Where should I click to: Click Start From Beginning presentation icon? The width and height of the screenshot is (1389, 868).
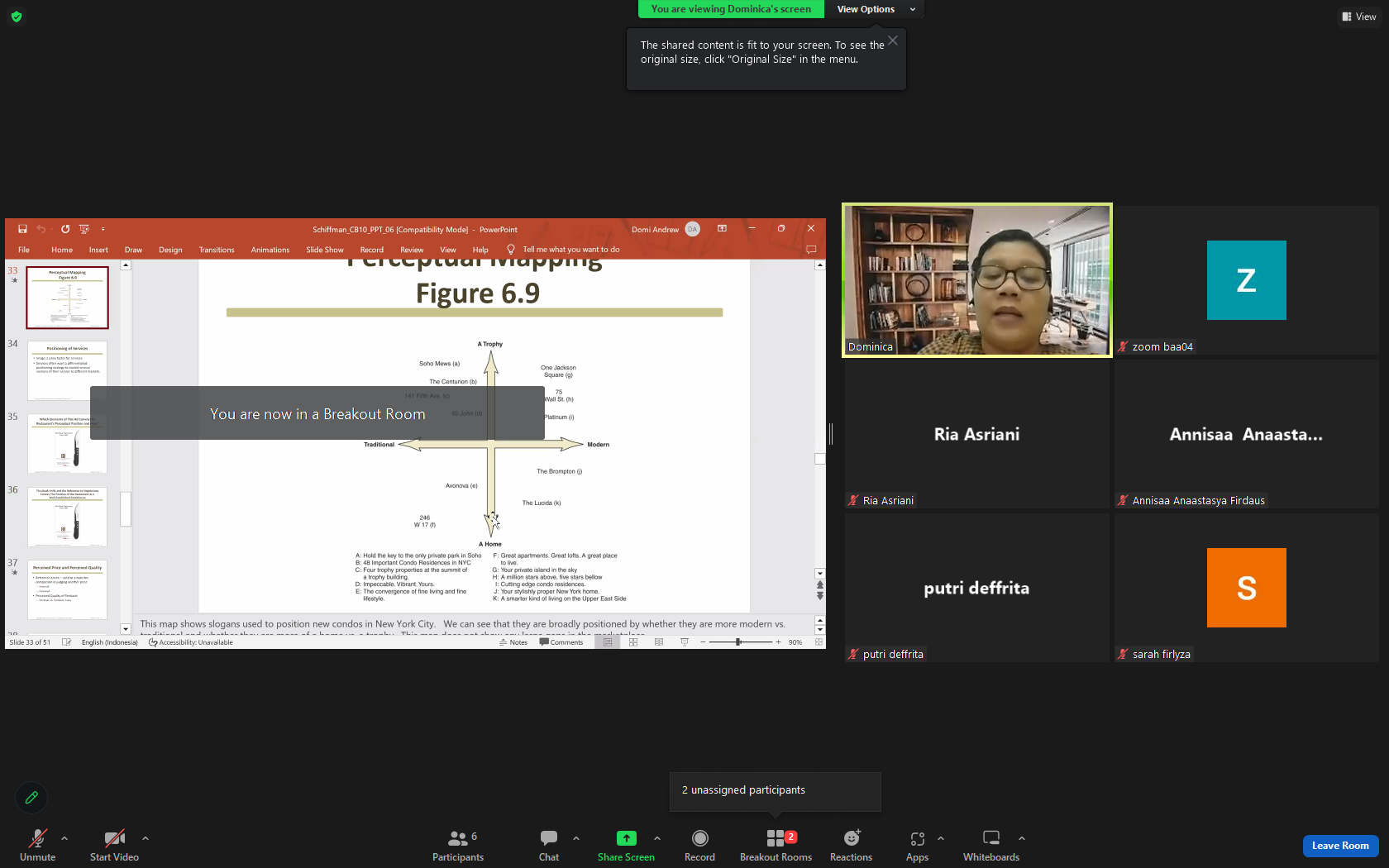tap(84, 229)
